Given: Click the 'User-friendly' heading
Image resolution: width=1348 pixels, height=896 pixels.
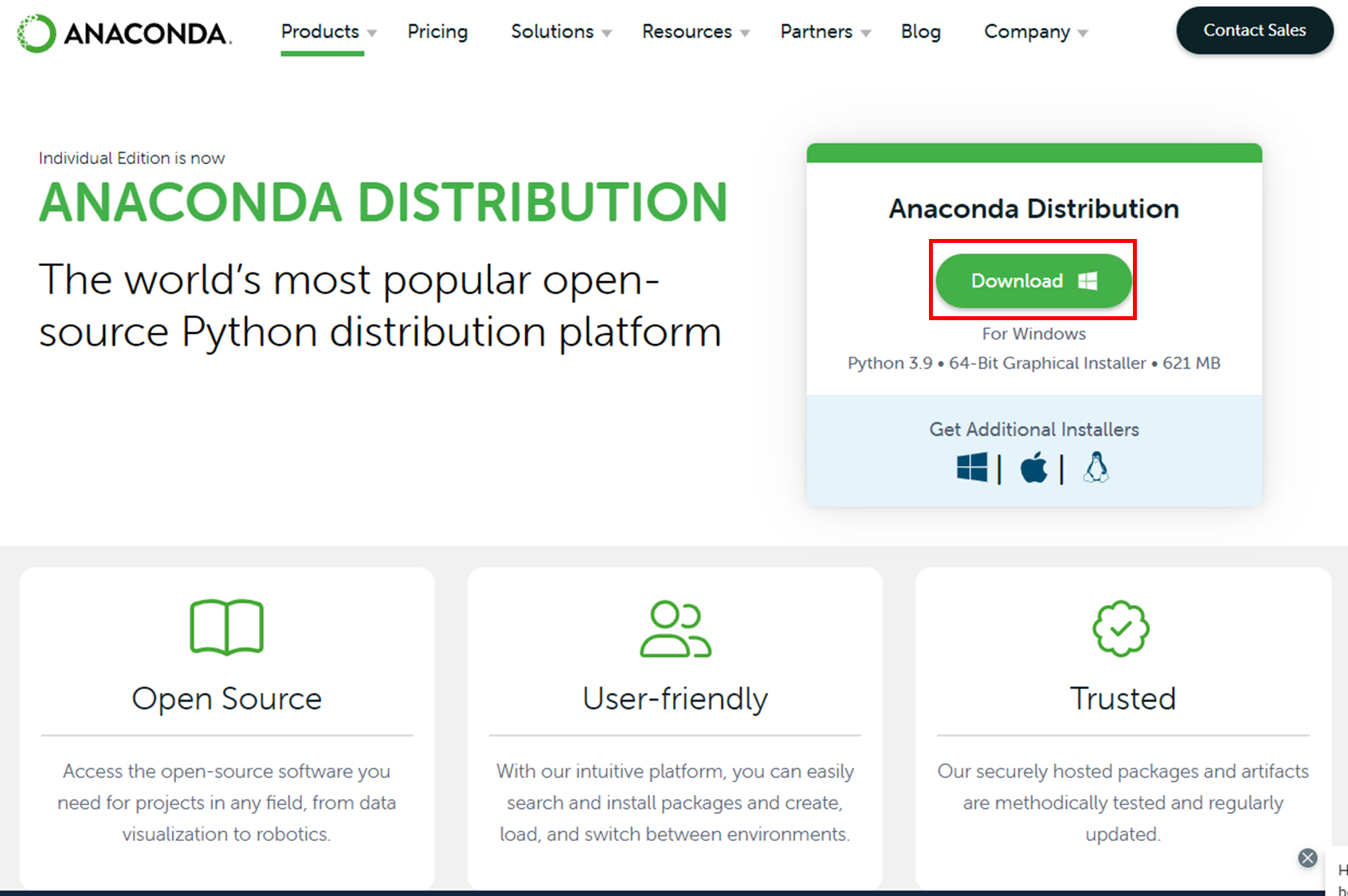Looking at the screenshot, I should 676,698.
